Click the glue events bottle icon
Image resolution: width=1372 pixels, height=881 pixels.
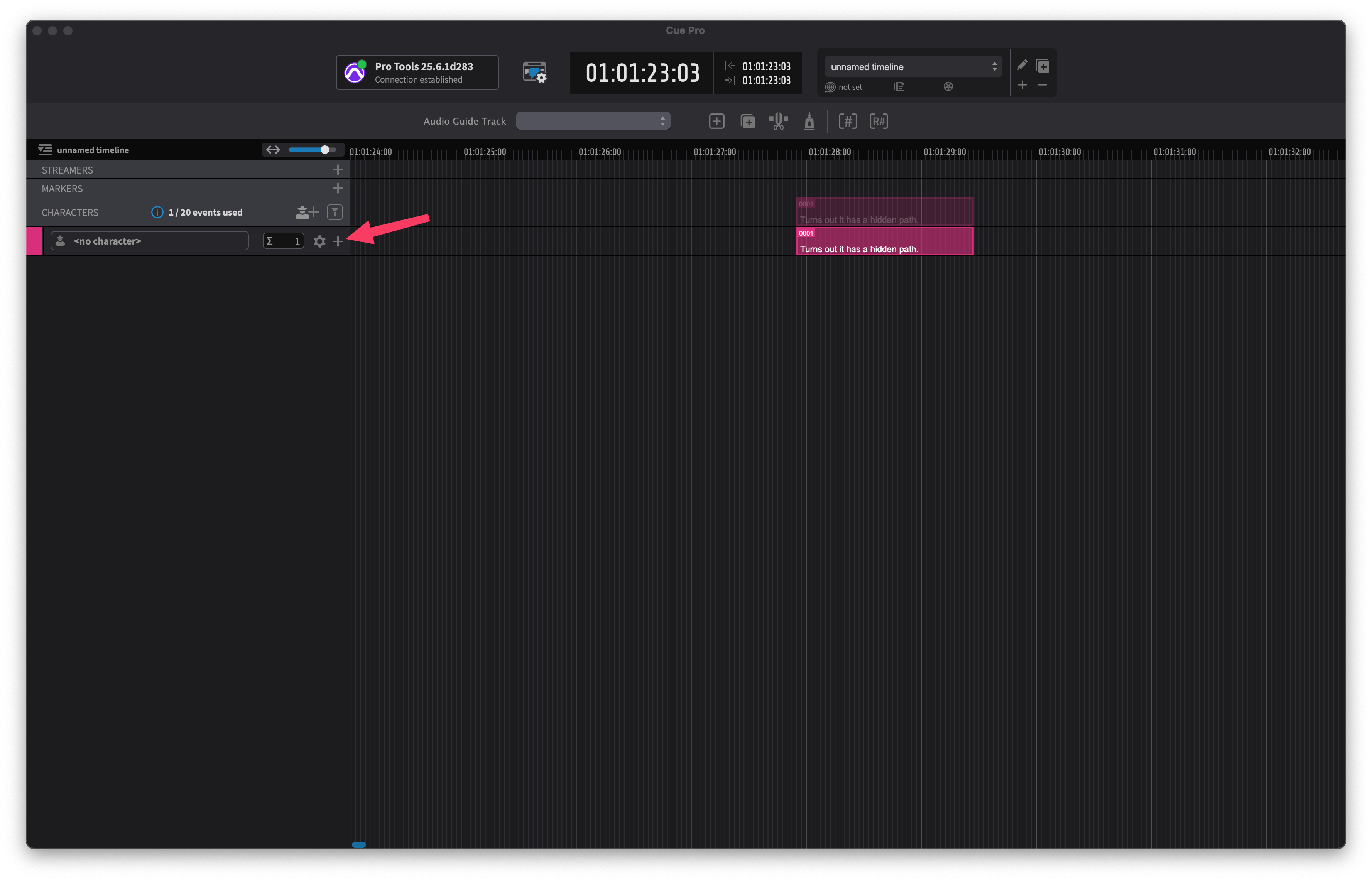coord(809,121)
